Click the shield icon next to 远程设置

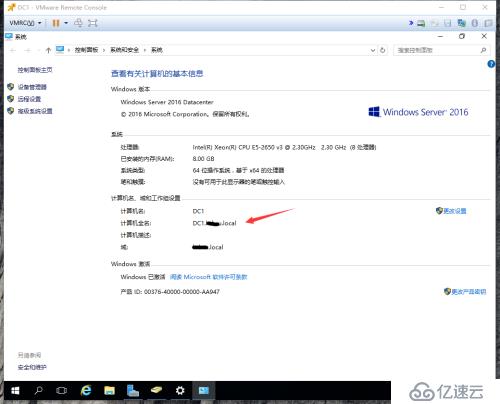tap(11, 99)
